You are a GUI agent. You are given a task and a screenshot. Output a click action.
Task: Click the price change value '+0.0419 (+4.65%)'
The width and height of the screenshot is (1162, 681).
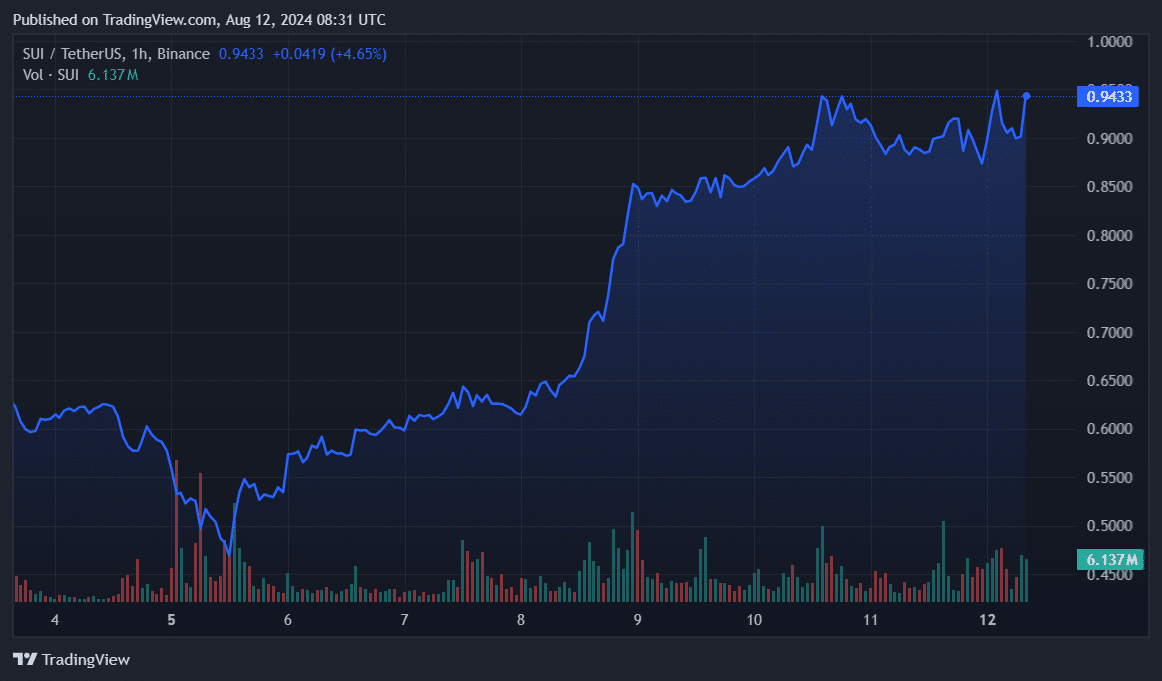pyautogui.click(x=330, y=53)
